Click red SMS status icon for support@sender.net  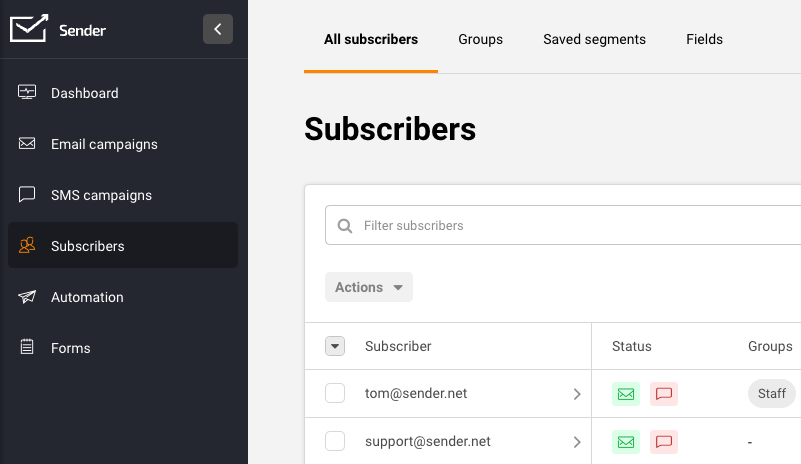664,442
